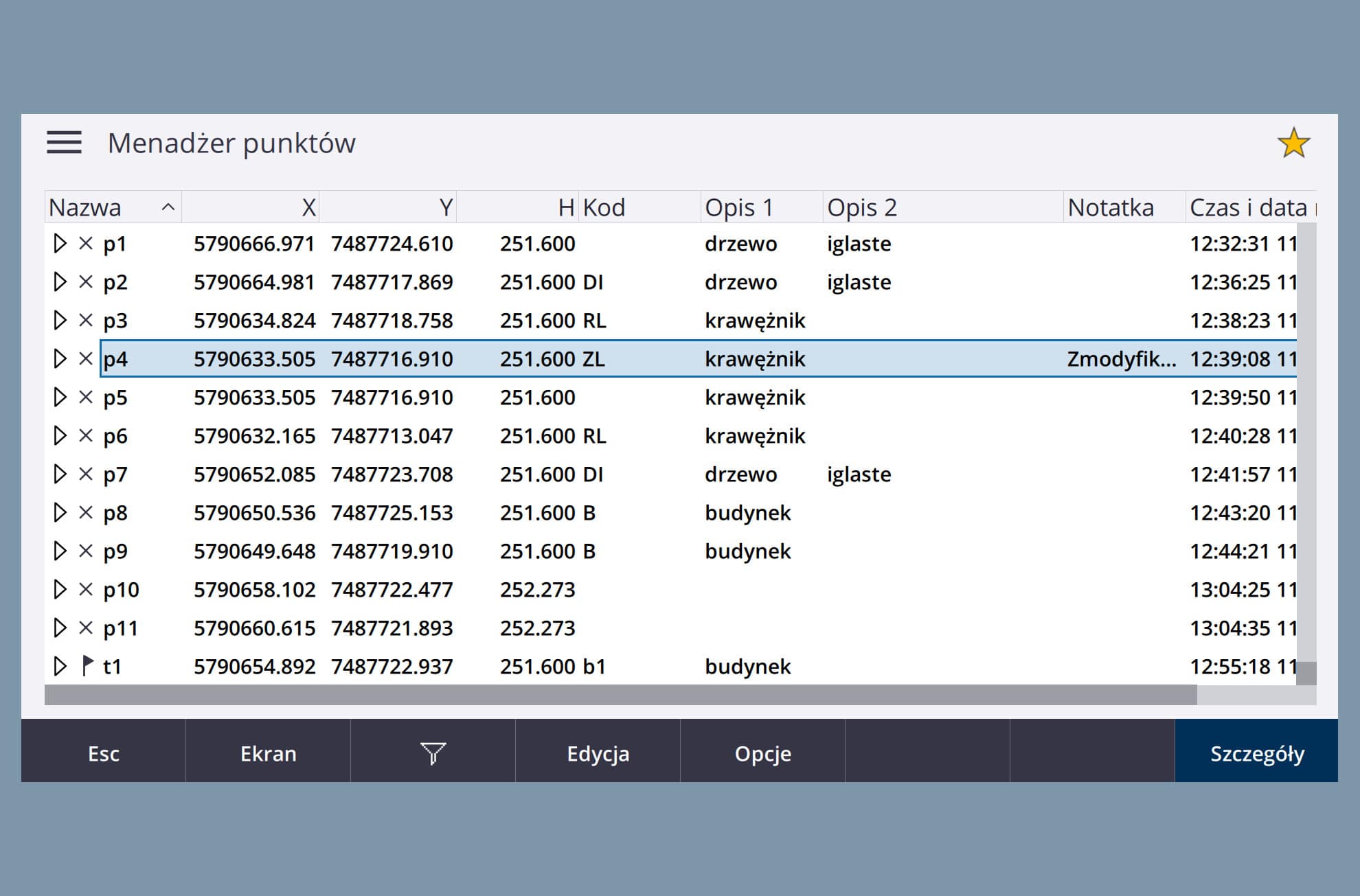Viewport: 1360px width, 896px height.
Task: Click the filter funnel icon
Action: 433,753
